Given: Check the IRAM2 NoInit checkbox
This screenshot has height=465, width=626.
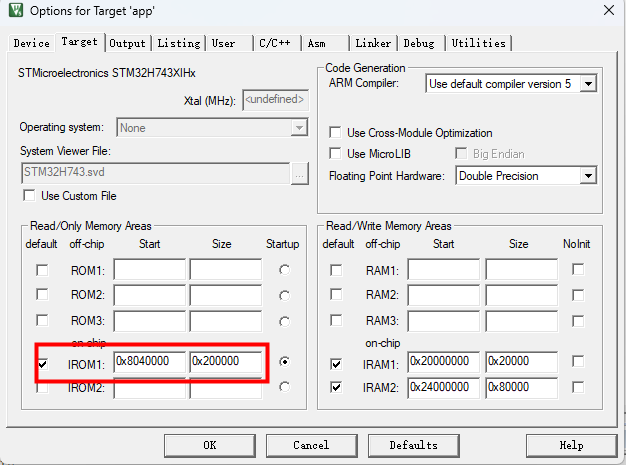Looking at the screenshot, I should (x=578, y=387).
